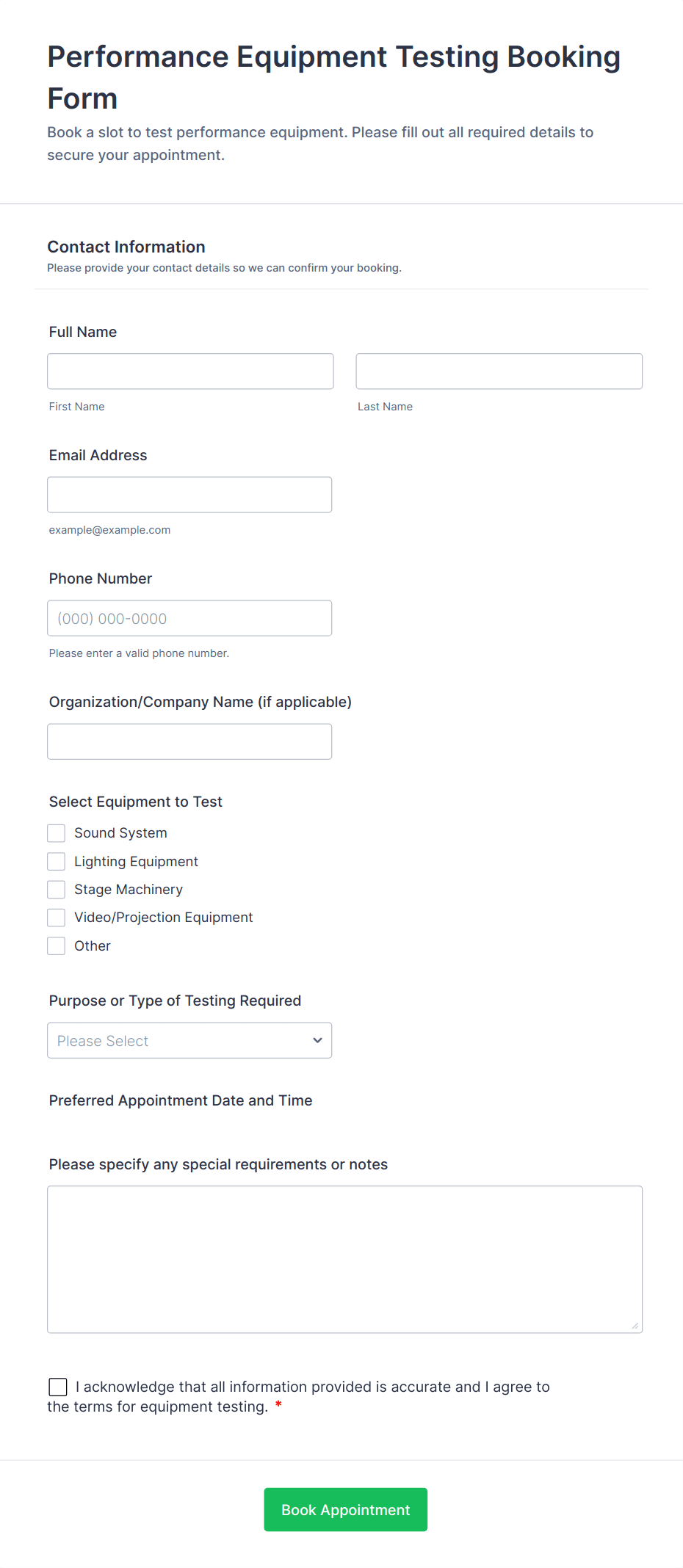Click the dropdown chevron arrow icon
Image resolution: width=683 pixels, height=1568 pixels.
(317, 1040)
